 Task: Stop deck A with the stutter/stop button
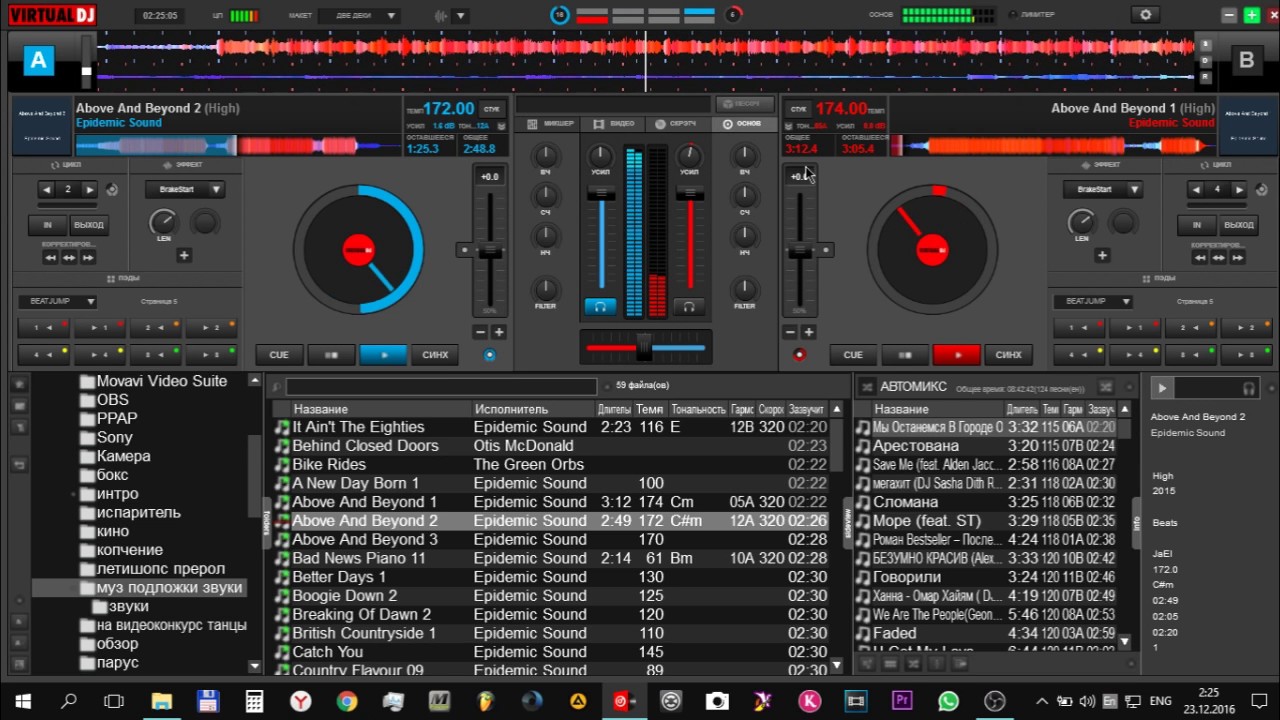(x=331, y=354)
